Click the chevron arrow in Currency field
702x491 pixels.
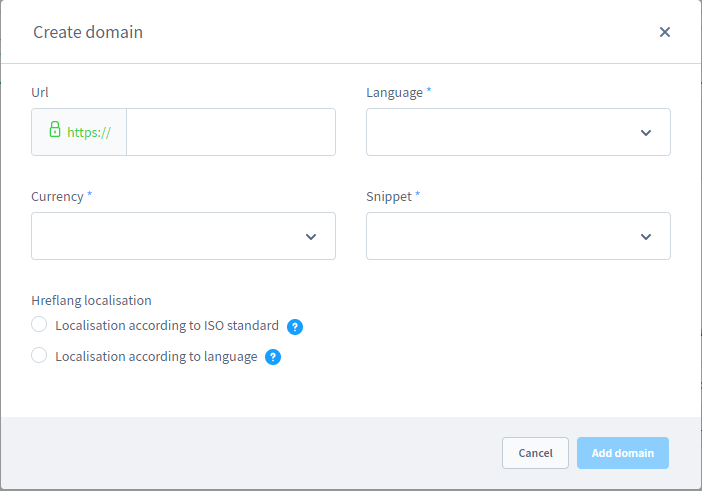[311, 237]
